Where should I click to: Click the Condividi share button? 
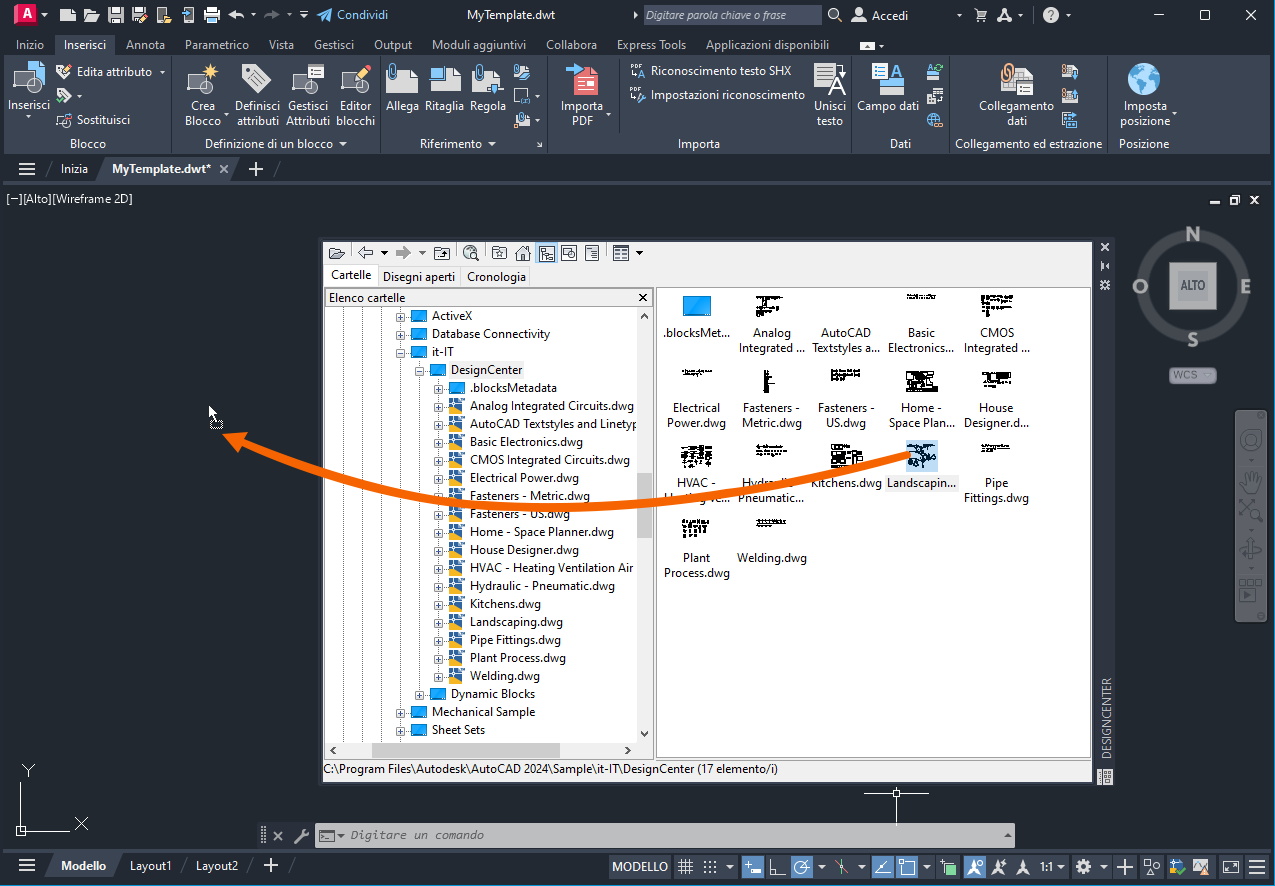[352, 15]
